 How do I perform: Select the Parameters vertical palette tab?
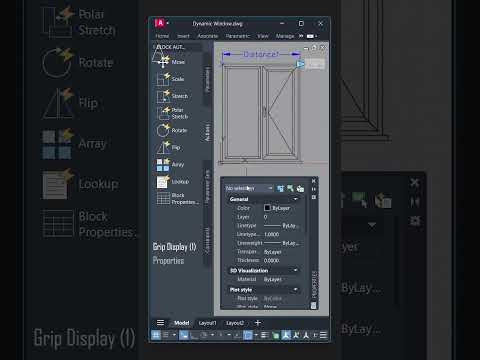coord(207,79)
